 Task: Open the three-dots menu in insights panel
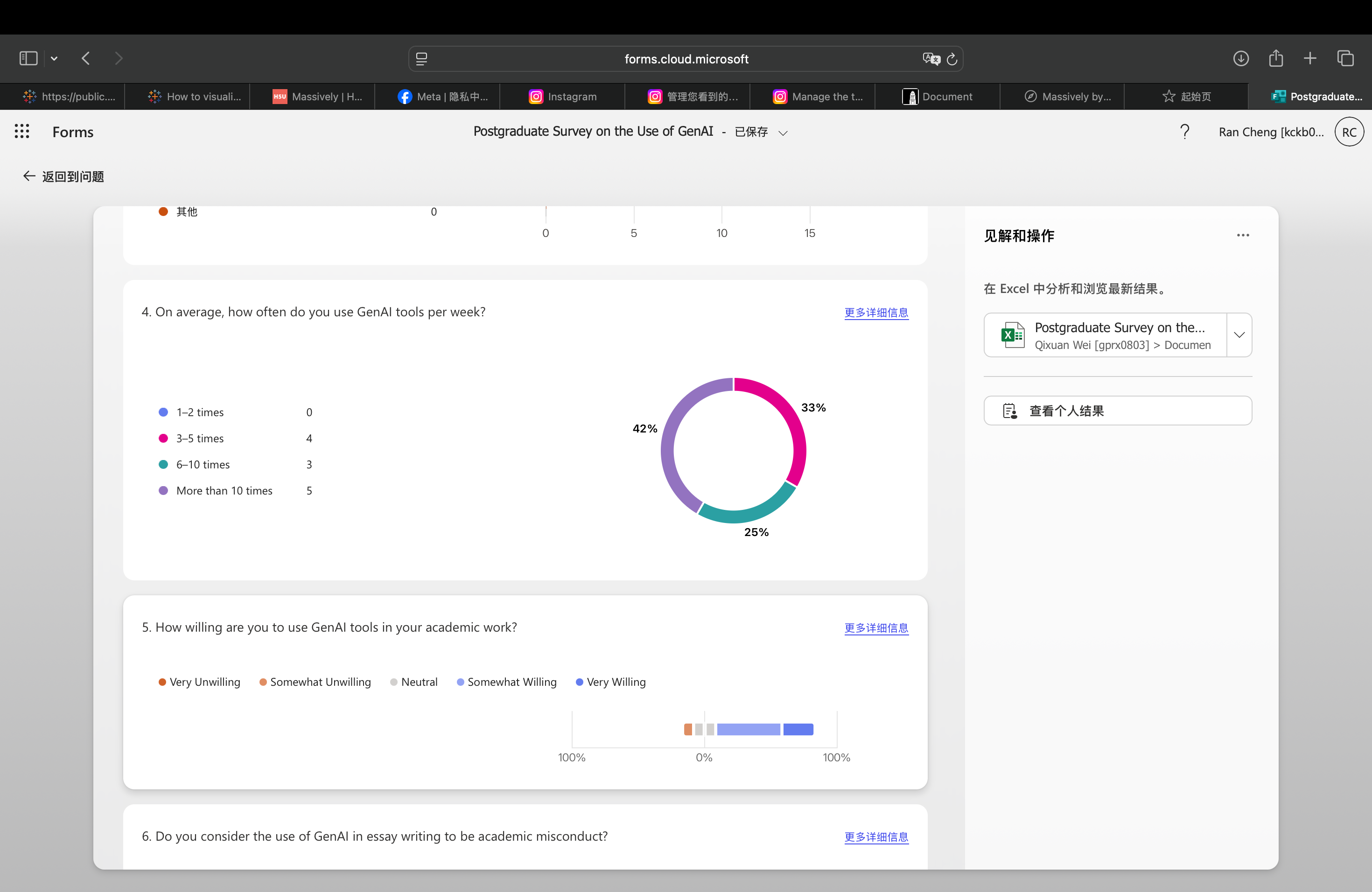1243,235
